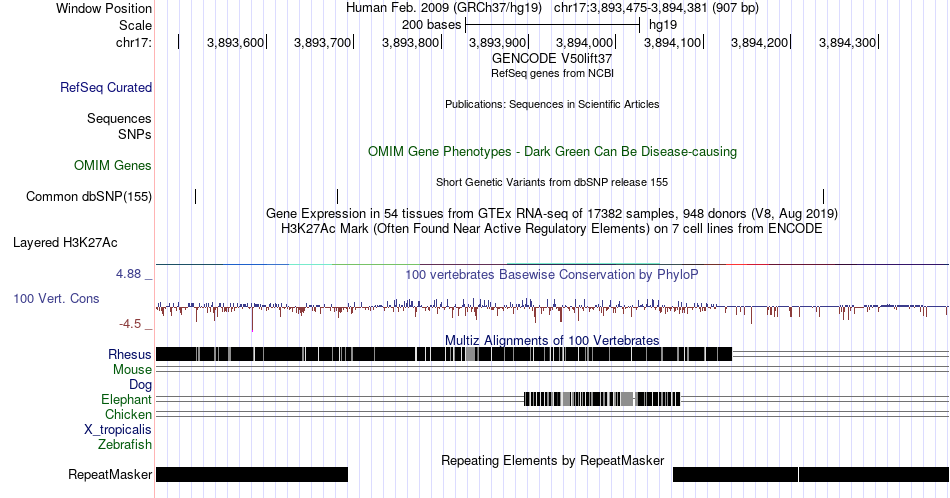Viewport: 950px width, 498px height.
Task: Click 'RefSeq genes from NCBI' title
Action: click(x=552, y=73)
